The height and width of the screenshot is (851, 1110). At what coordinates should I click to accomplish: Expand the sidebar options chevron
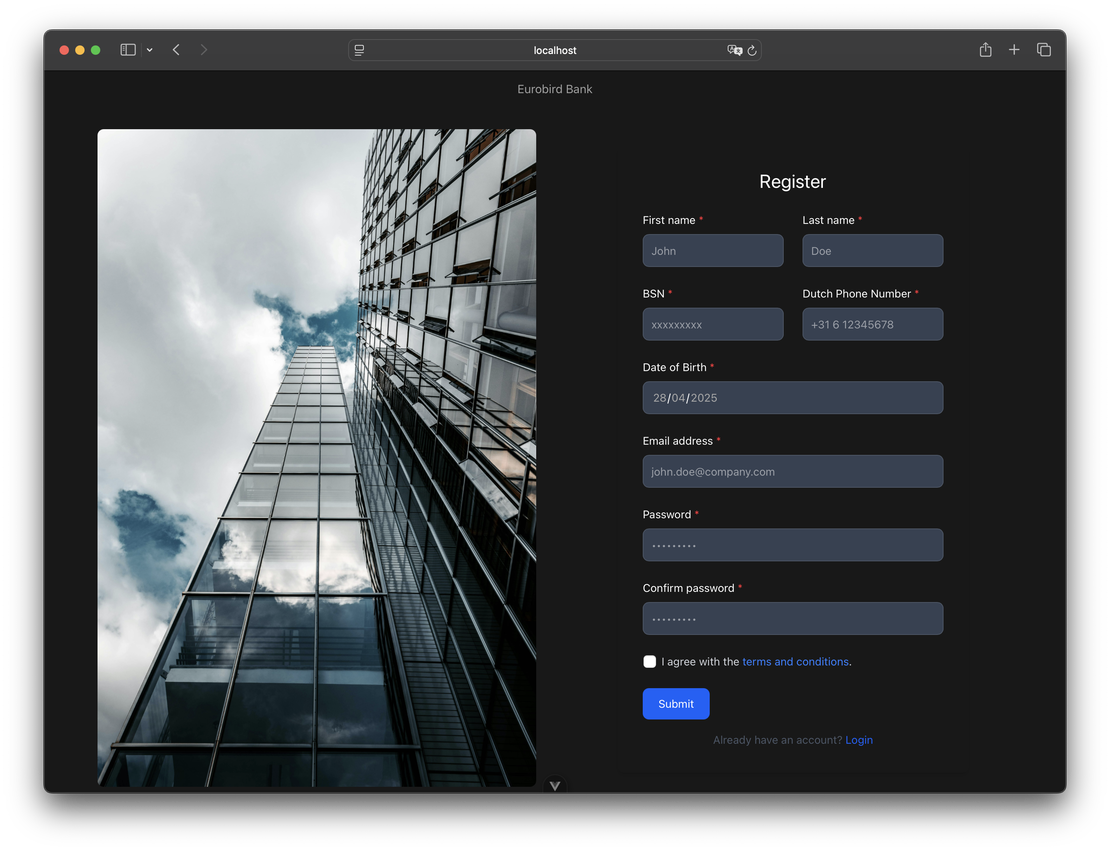149,49
